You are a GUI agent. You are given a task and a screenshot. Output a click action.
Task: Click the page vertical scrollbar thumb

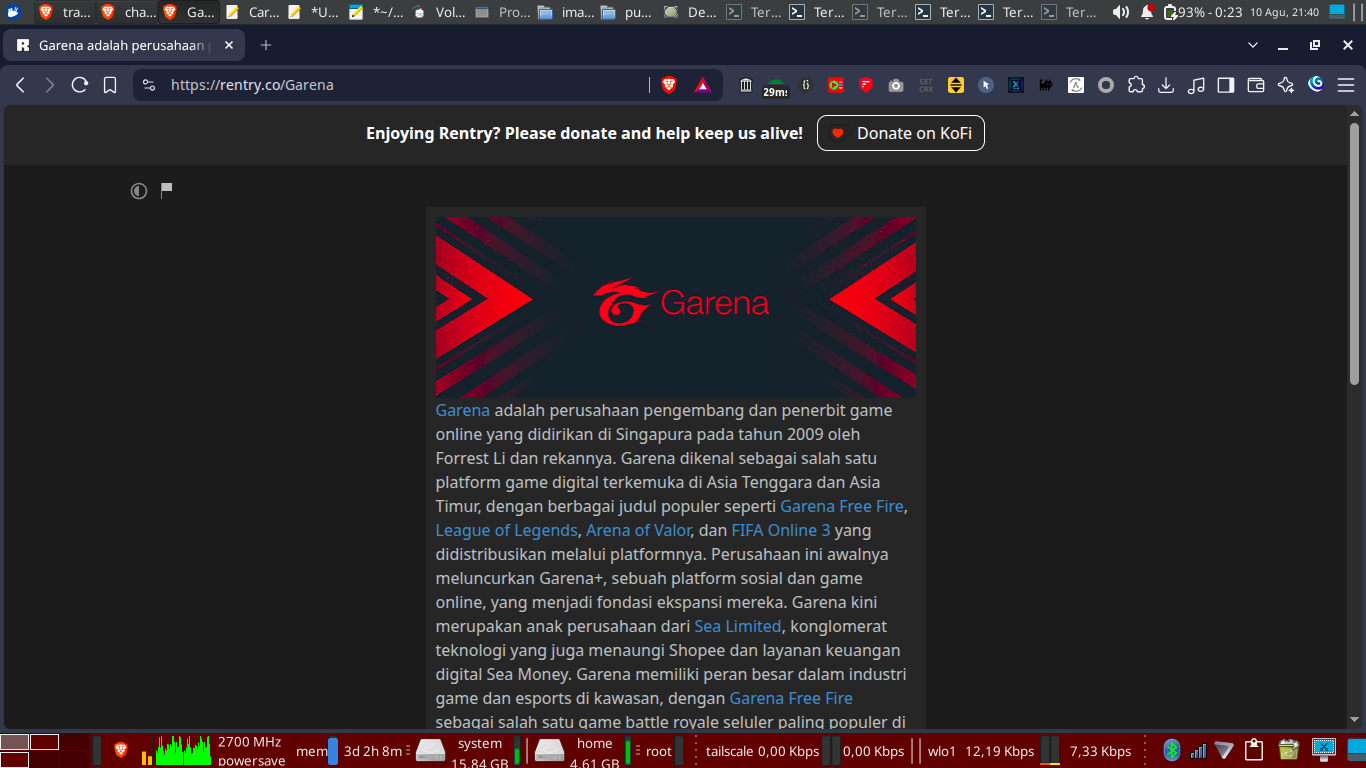coord(1355,254)
